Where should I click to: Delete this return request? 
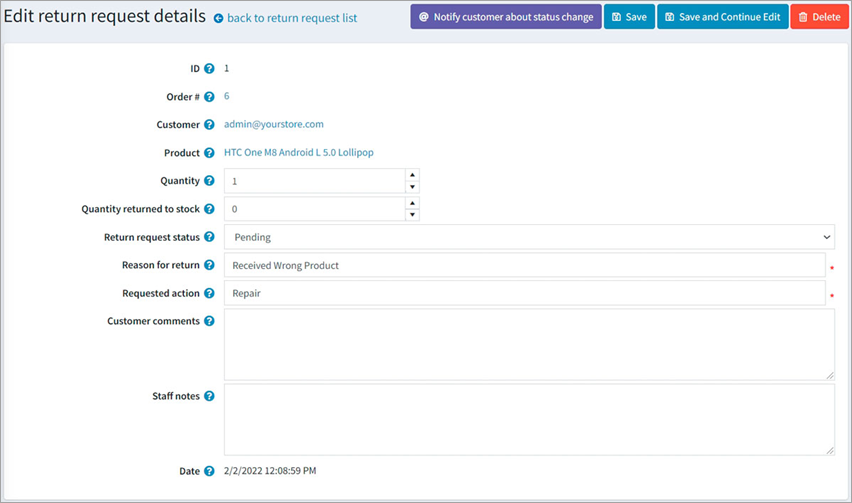(819, 17)
